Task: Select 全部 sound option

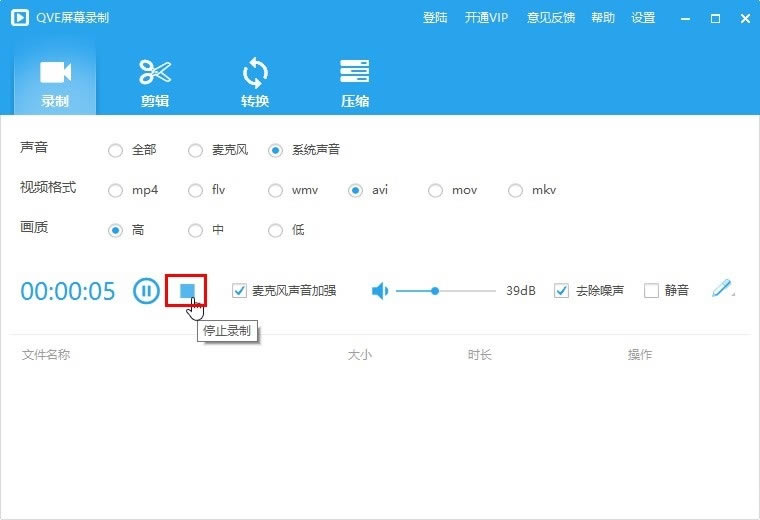Action: (115, 150)
